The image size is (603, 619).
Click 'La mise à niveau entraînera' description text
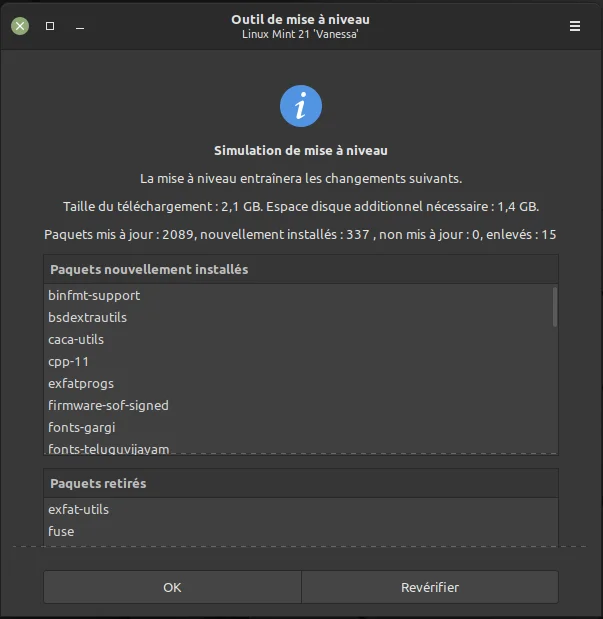[301, 178]
